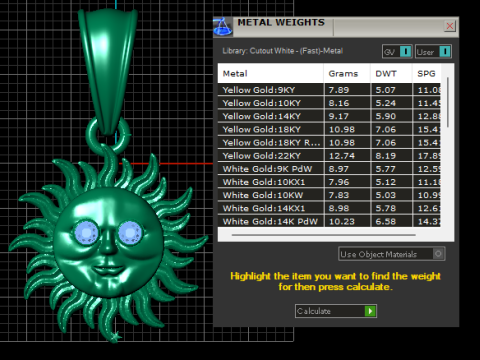Select the White Gold:9K PdW row
The image size is (480, 360).
pos(329,169)
